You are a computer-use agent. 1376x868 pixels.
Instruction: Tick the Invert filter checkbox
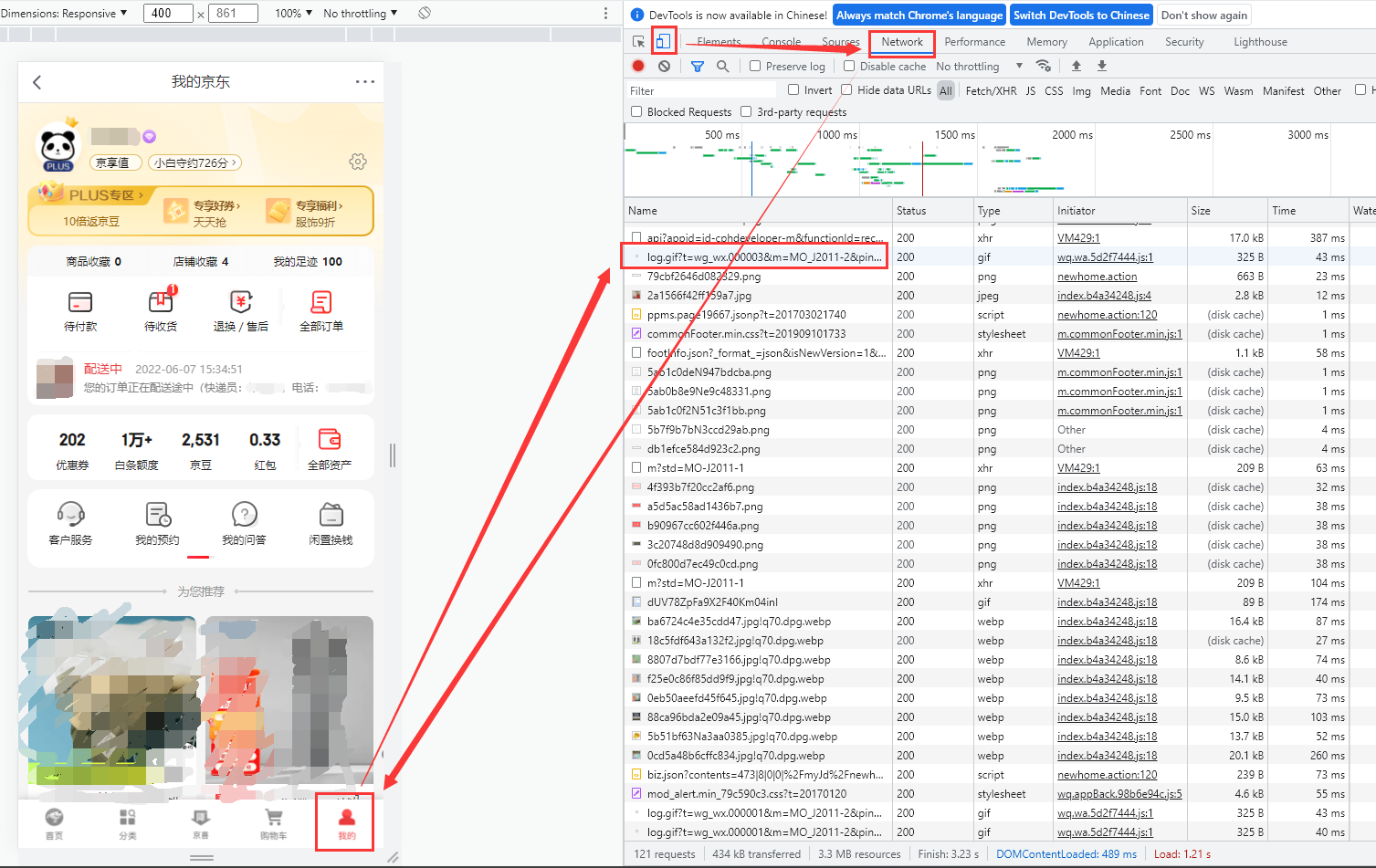pyautogui.click(x=793, y=89)
